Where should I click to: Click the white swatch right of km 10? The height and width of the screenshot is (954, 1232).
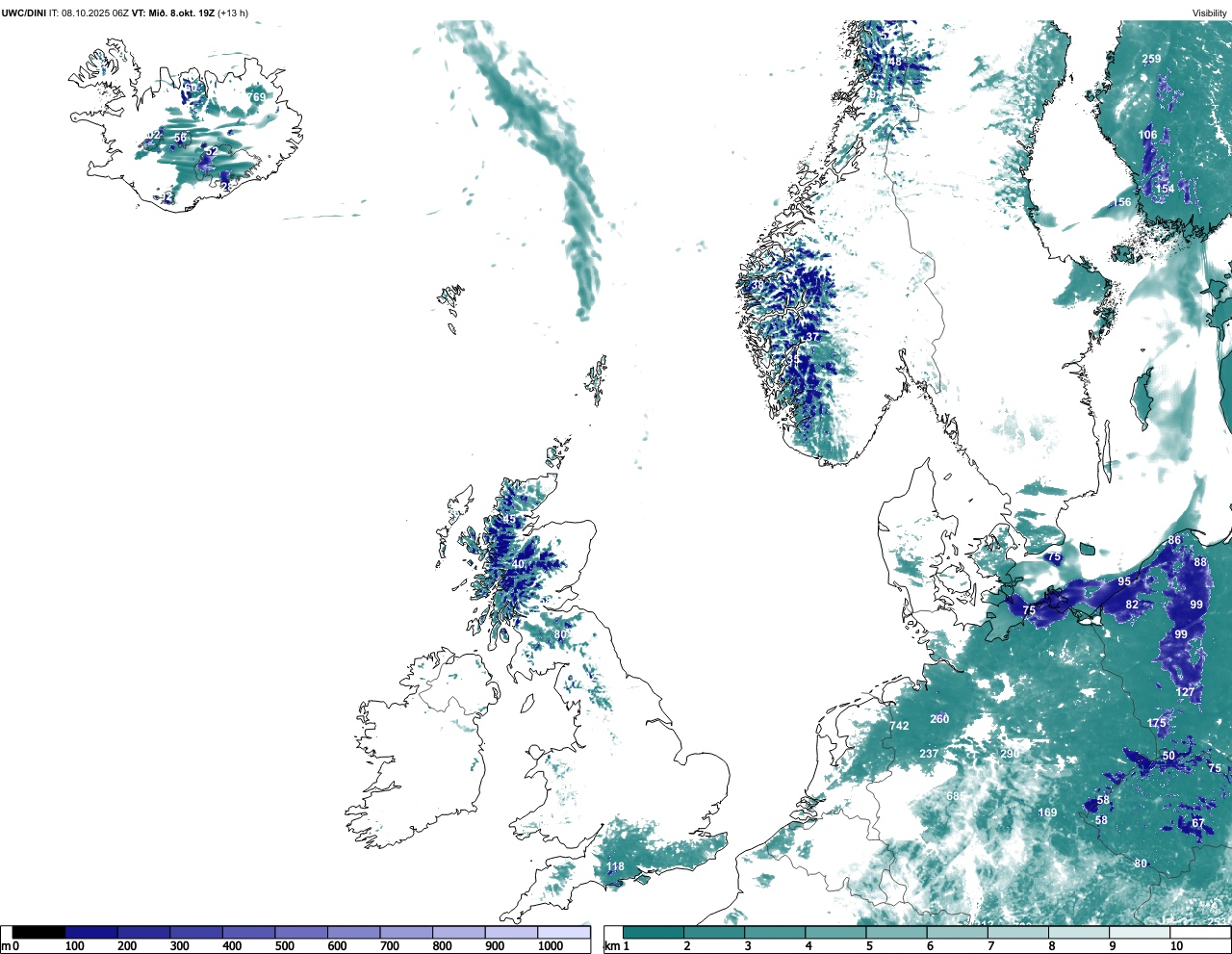click(x=1200, y=932)
